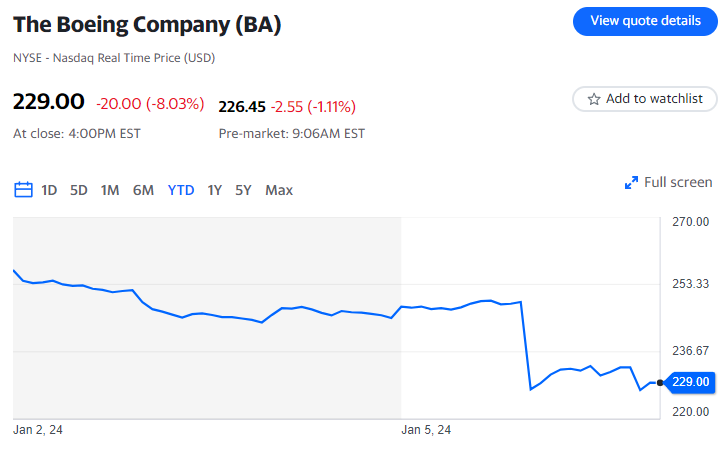Click the Jan 2, 24 axis date label
Viewport: 728px width, 455px height.
38,430
